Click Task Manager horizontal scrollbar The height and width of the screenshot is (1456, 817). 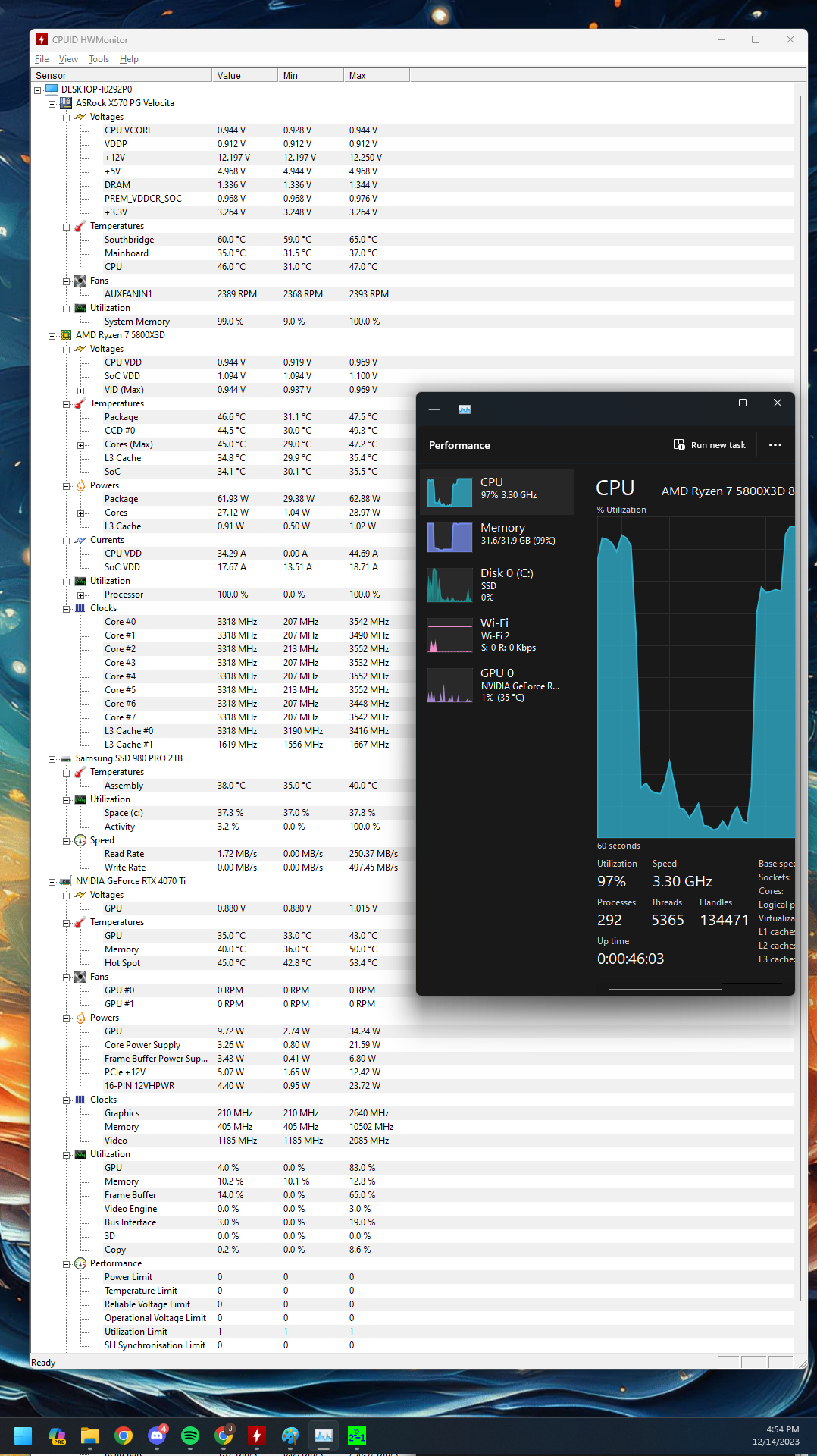(665, 989)
